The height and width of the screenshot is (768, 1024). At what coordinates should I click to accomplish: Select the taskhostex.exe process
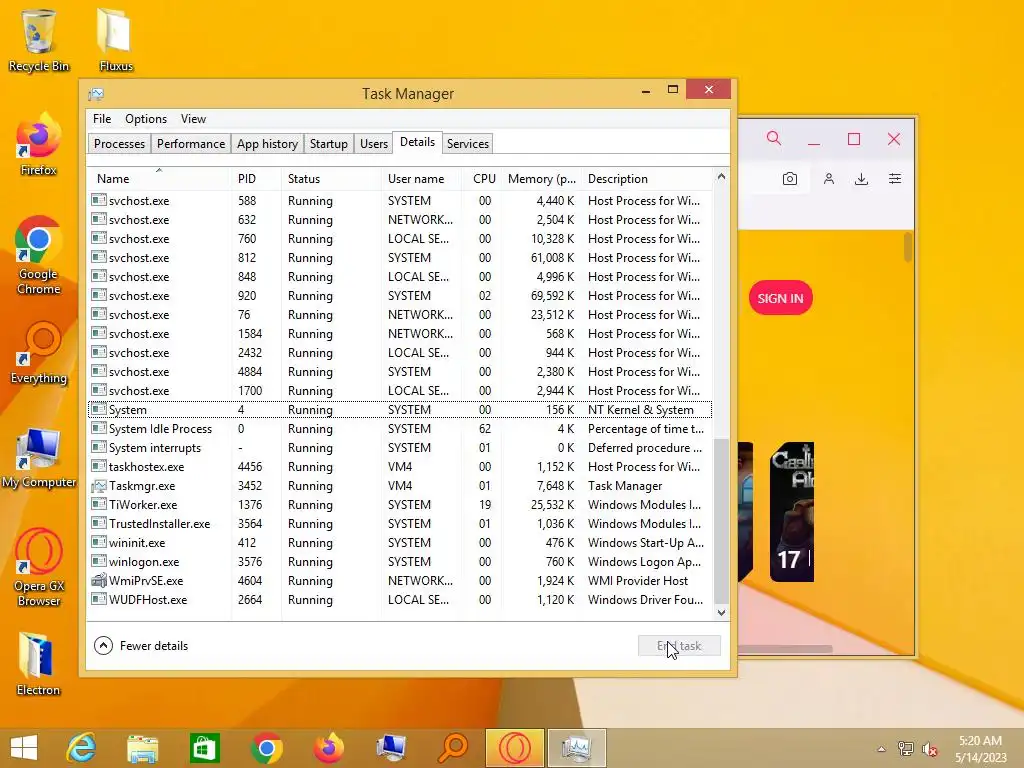point(400,467)
